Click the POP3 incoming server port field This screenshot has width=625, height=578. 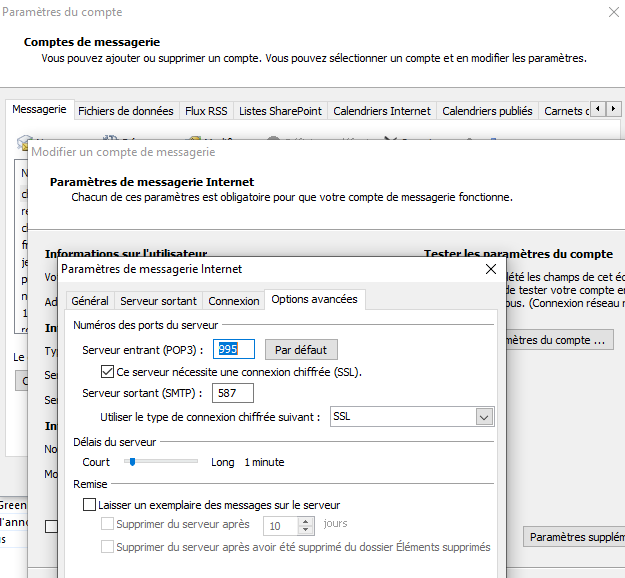pos(234,349)
